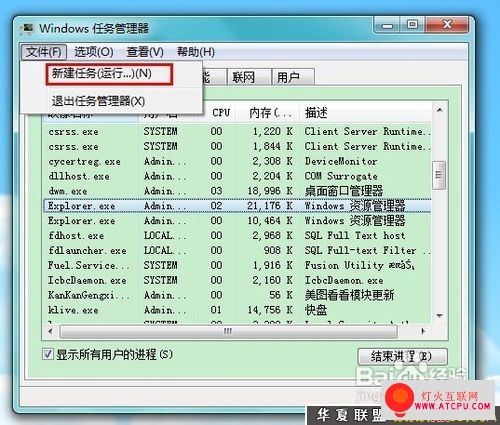Select 新建任务(运行...)(N) menu entry
Viewport: 500px width, 425px height.
(x=109, y=74)
